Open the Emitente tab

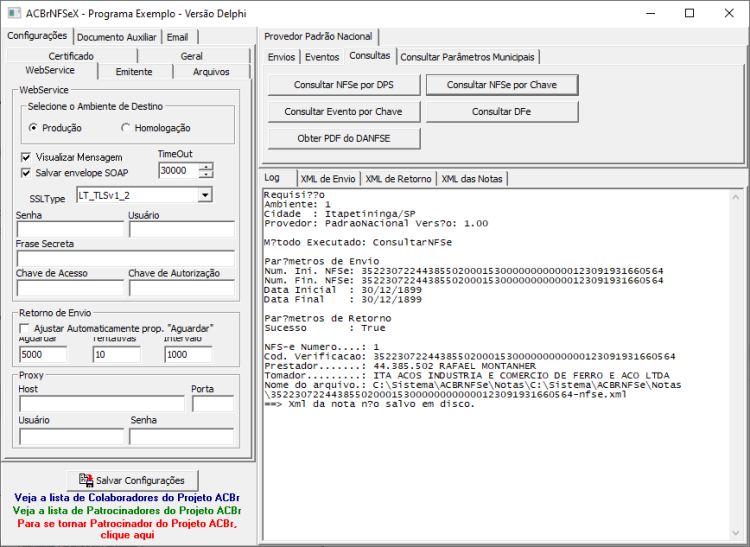coord(134,72)
